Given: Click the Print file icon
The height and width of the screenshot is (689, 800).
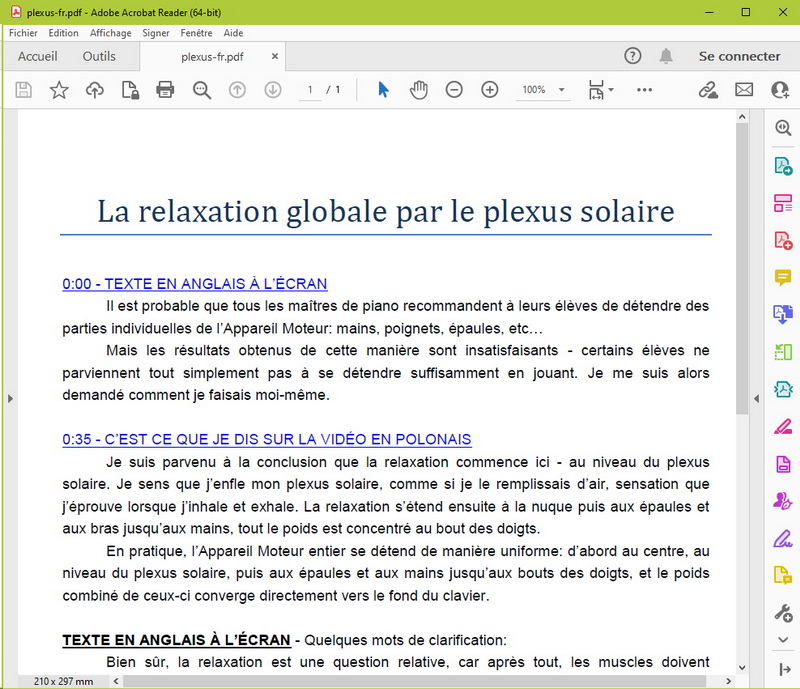Looking at the screenshot, I should coord(166,90).
